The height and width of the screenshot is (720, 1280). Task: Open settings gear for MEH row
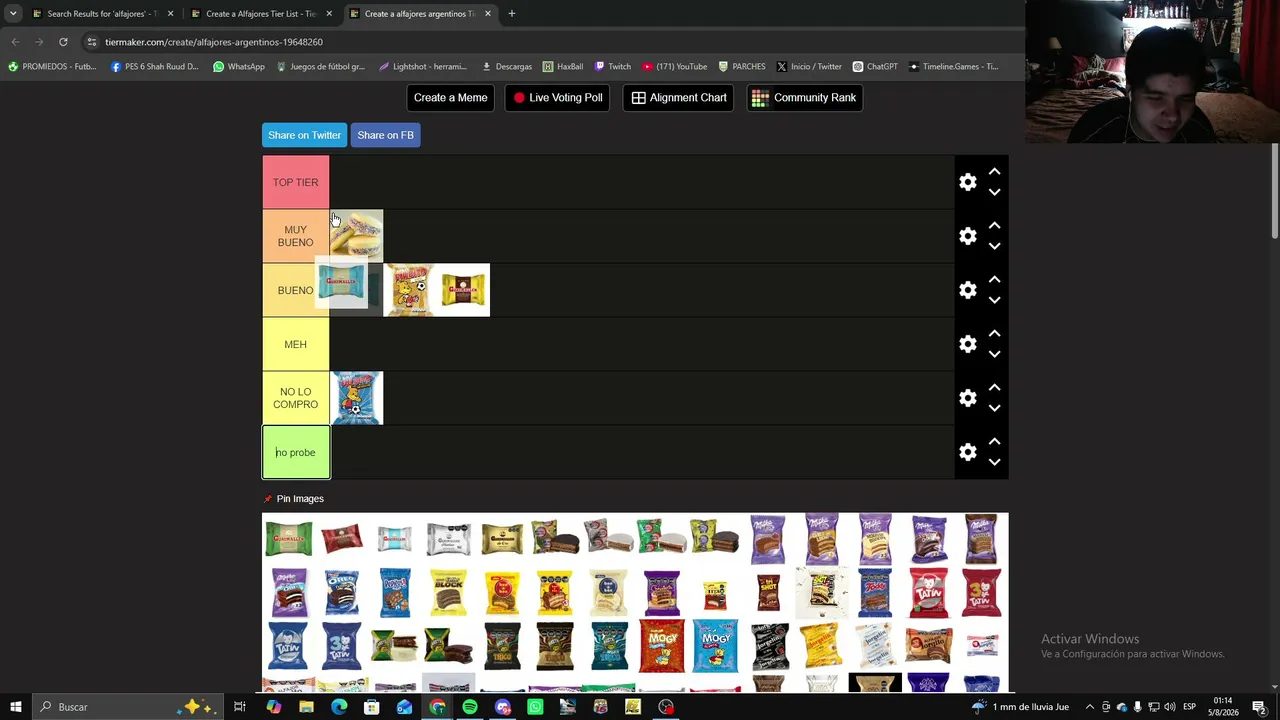(967, 344)
